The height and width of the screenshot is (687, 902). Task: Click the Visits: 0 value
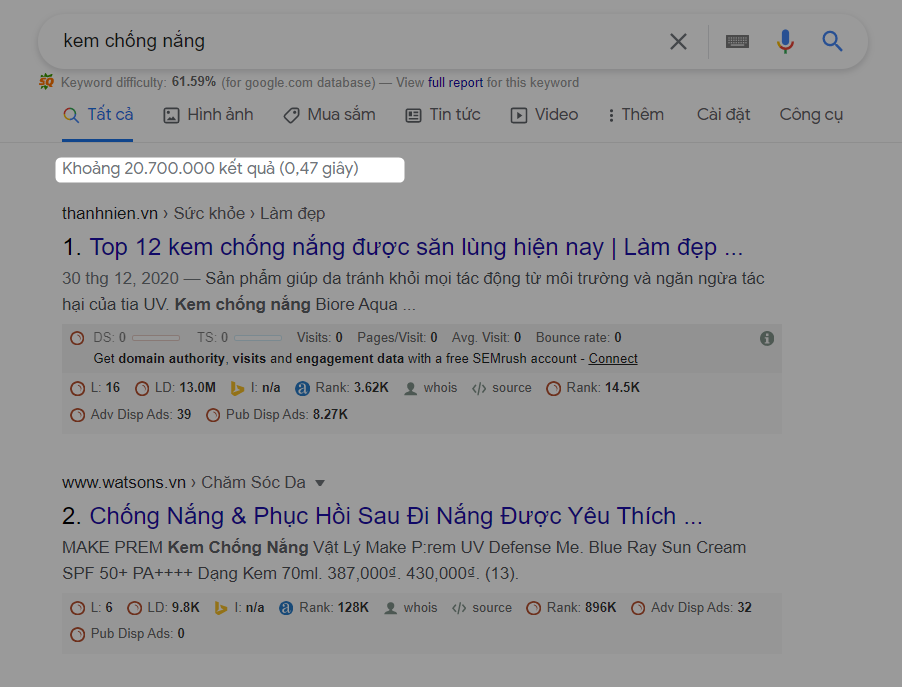click(320, 337)
